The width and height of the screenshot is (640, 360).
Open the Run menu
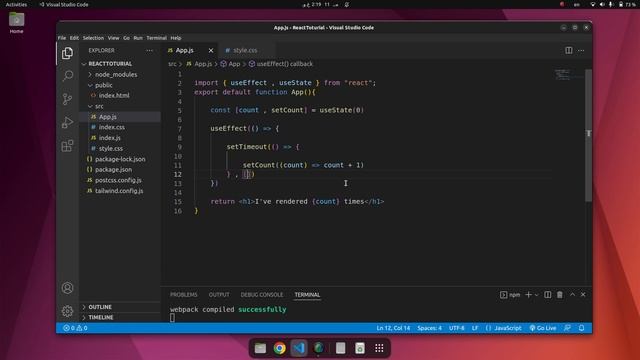[x=138, y=38]
